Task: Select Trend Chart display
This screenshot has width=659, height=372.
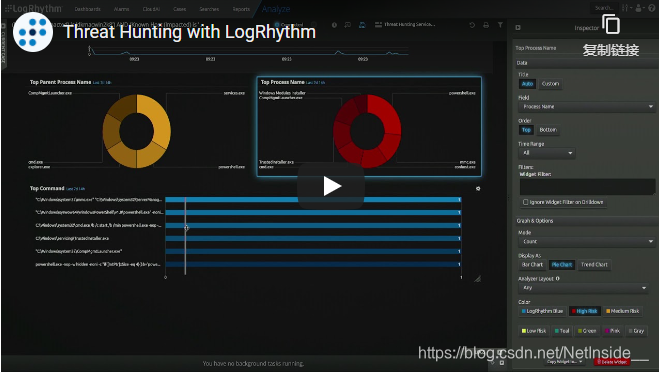Action: pyautogui.click(x=594, y=265)
